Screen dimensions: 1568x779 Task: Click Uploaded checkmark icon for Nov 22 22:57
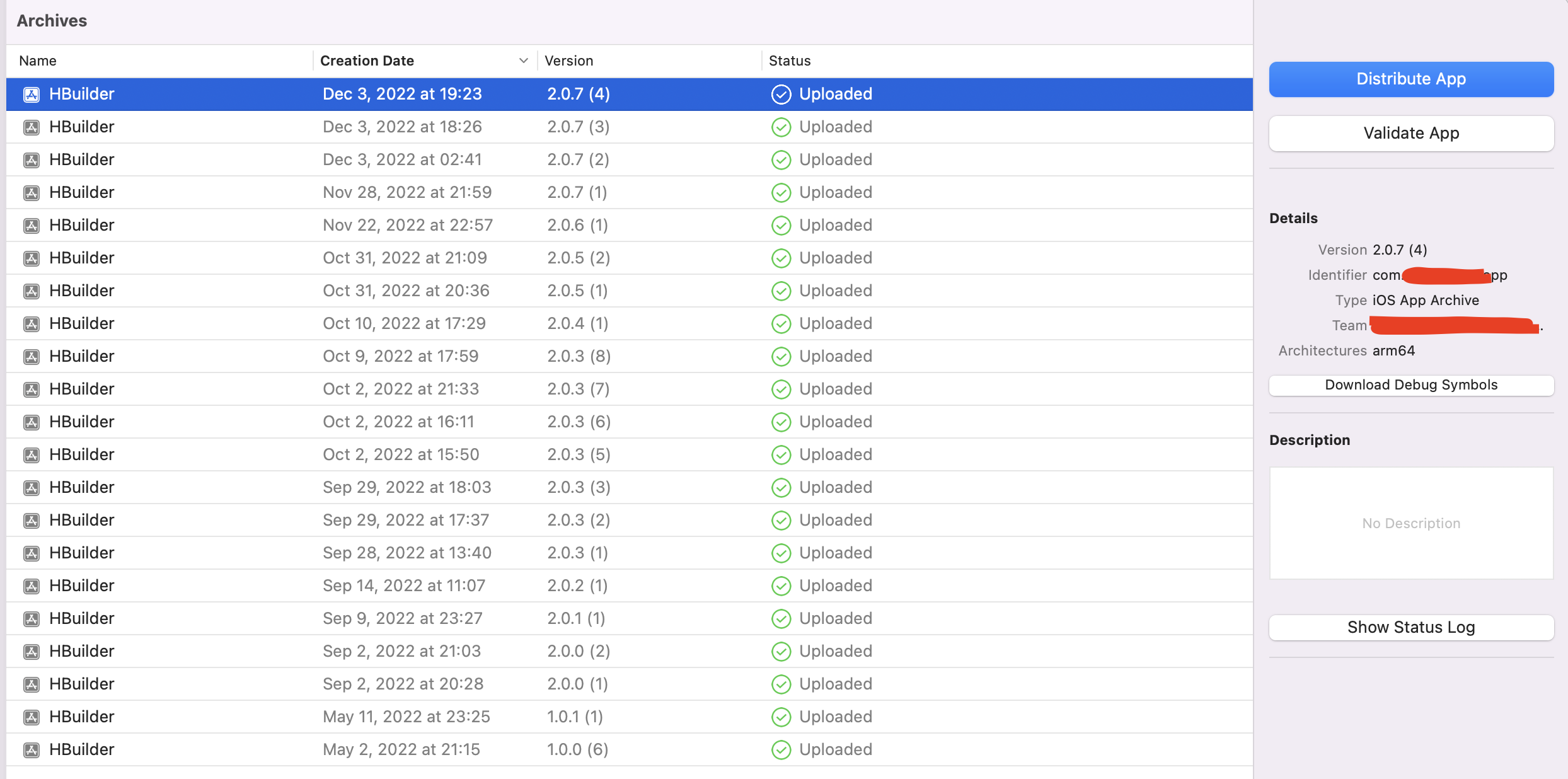pyautogui.click(x=781, y=226)
